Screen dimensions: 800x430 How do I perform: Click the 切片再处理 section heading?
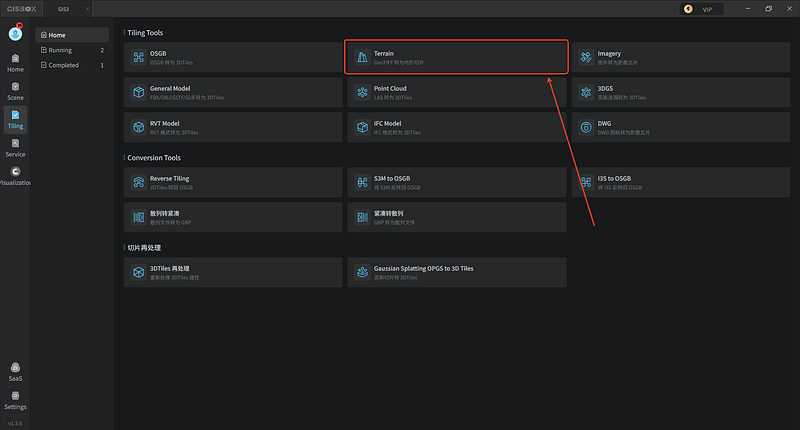click(144, 248)
